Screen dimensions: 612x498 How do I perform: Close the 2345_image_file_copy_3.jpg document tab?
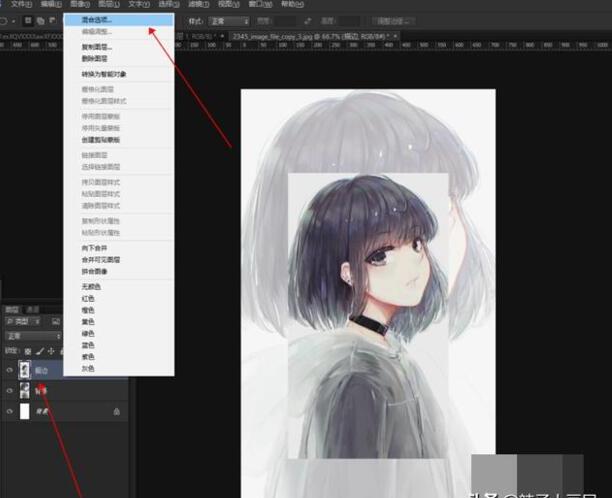point(395,36)
